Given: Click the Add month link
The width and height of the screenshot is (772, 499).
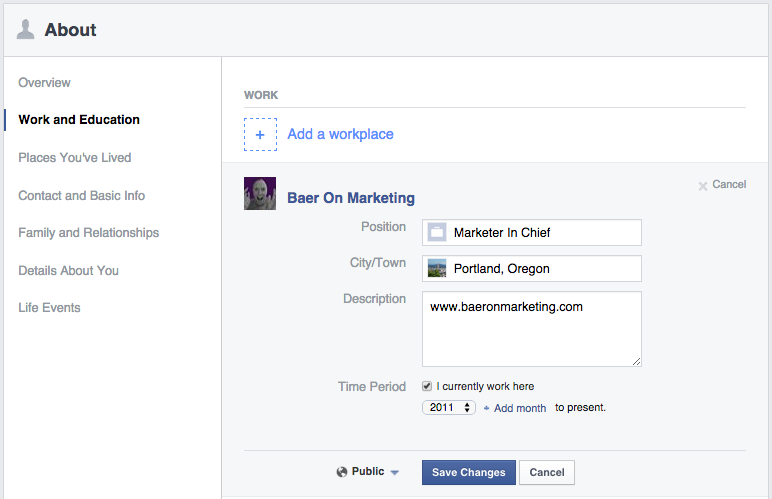Looking at the screenshot, I should (x=519, y=408).
